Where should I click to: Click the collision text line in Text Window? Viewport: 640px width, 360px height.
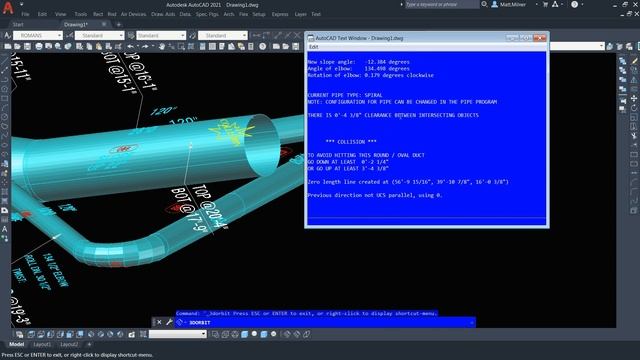351,142
